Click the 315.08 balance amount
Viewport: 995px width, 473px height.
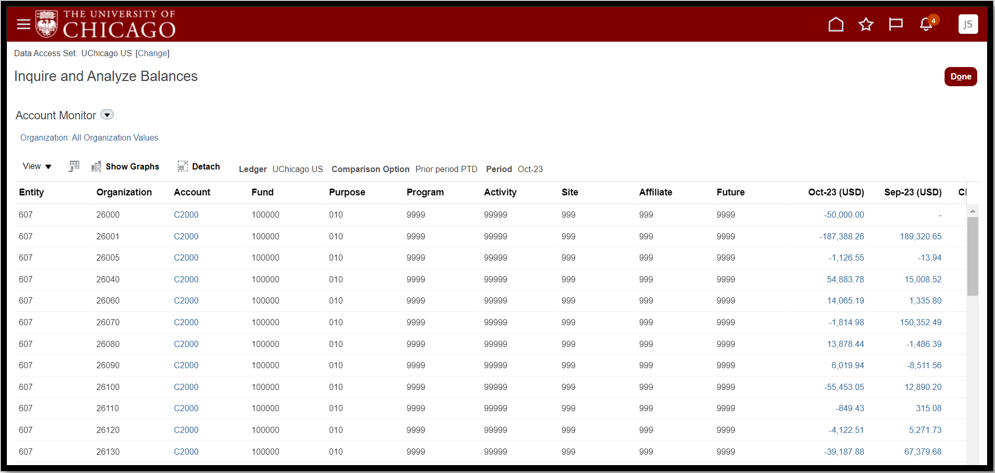click(x=930, y=408)
